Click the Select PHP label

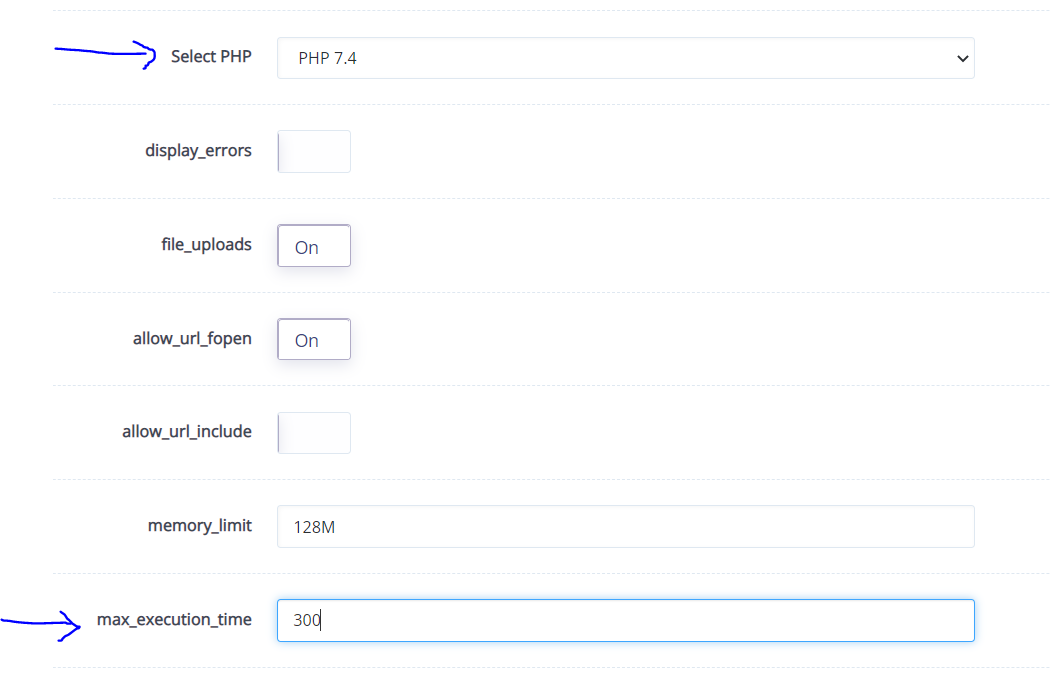(211, 57)
